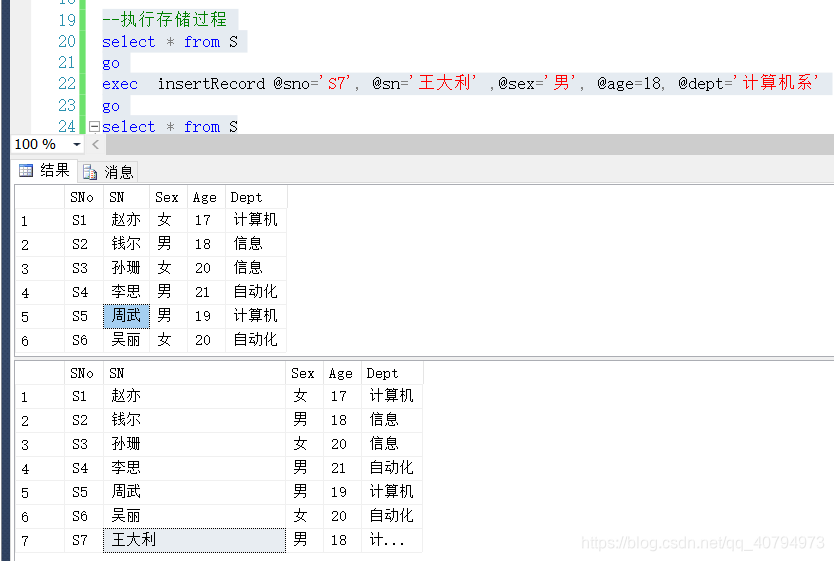Click the Age column header in second grid
The height and width of the screenshot is (561, 834).
coord(343,373)
